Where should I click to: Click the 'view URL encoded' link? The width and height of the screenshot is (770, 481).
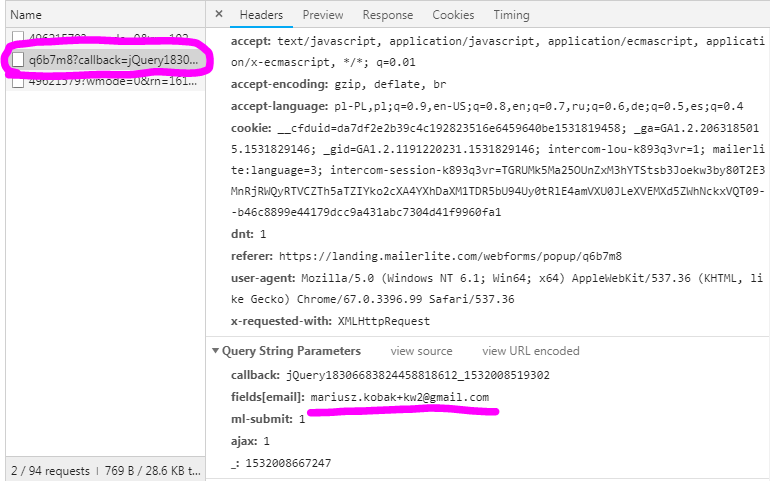tap(530, 351)
